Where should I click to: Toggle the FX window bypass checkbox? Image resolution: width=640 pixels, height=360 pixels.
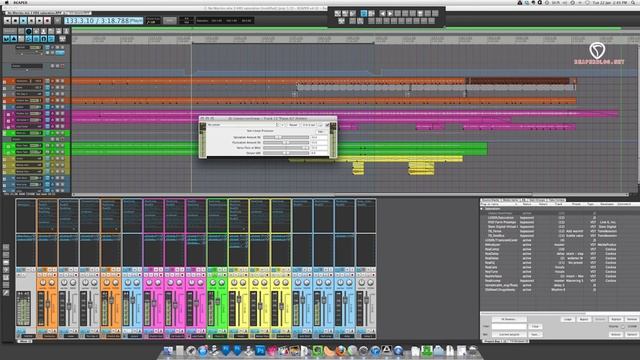point(327,125)
